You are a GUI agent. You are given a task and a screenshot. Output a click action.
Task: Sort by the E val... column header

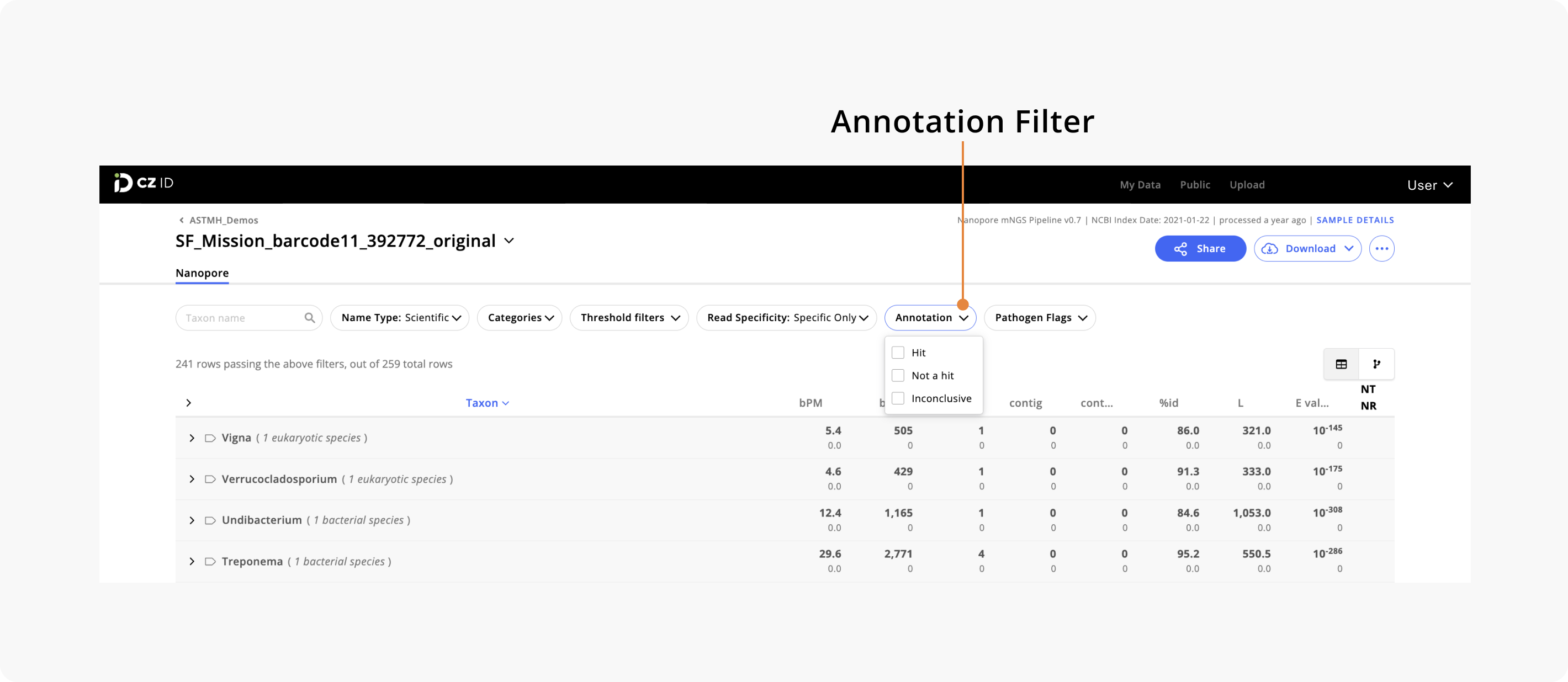pos(1311,403)
